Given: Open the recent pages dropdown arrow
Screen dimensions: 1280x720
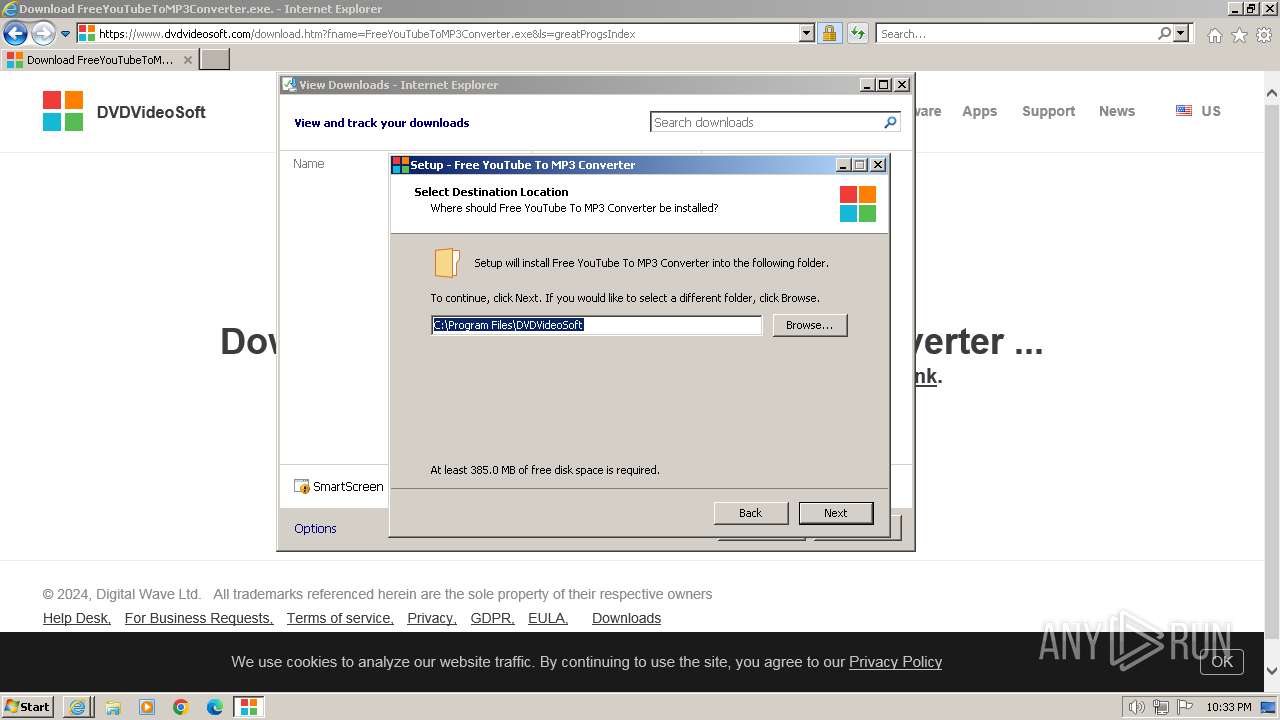Looking at the screenshot, I should [x=66, y=33].
